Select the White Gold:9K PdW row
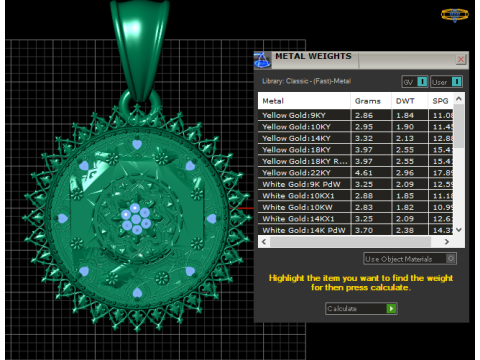 click(355, 184)
